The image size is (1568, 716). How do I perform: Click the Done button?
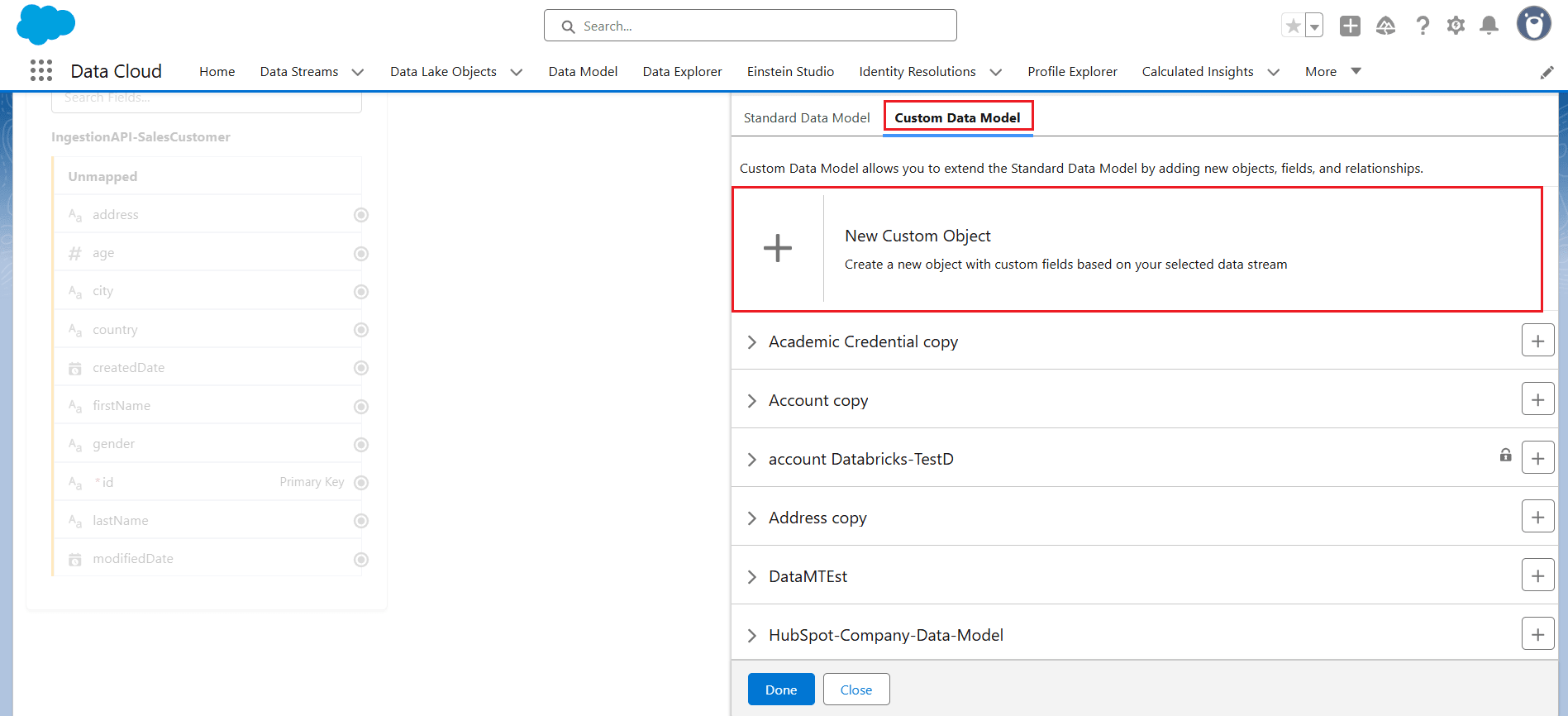(x=780, y=690)
